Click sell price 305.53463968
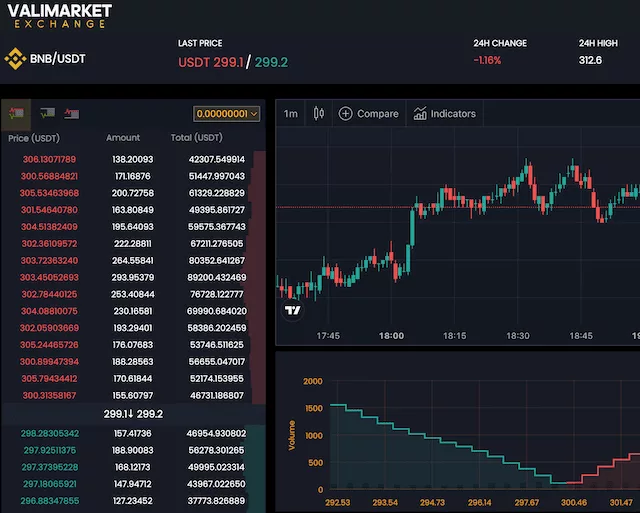 49,193
